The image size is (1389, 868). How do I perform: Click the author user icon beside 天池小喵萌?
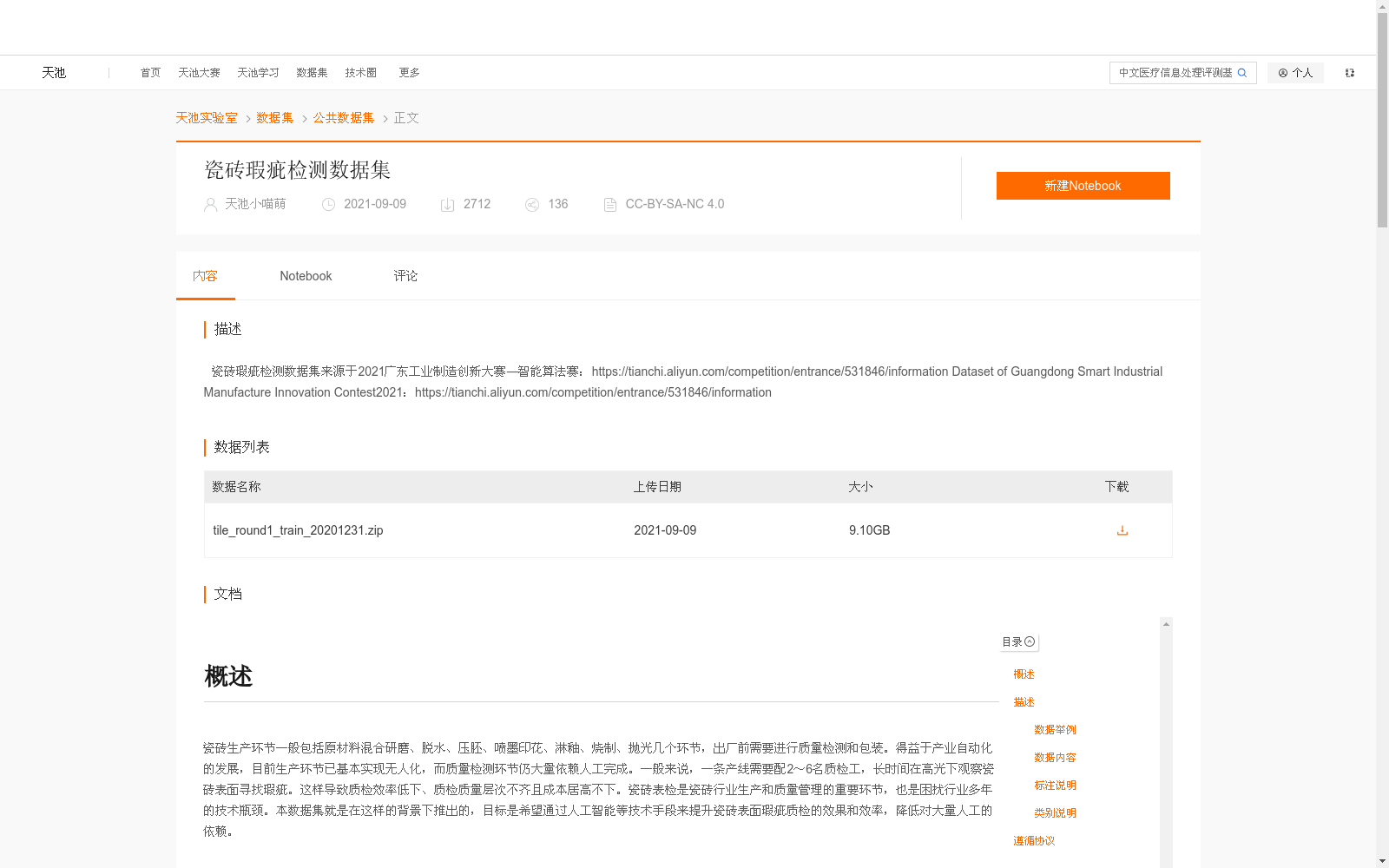click(x=210, y=205)
